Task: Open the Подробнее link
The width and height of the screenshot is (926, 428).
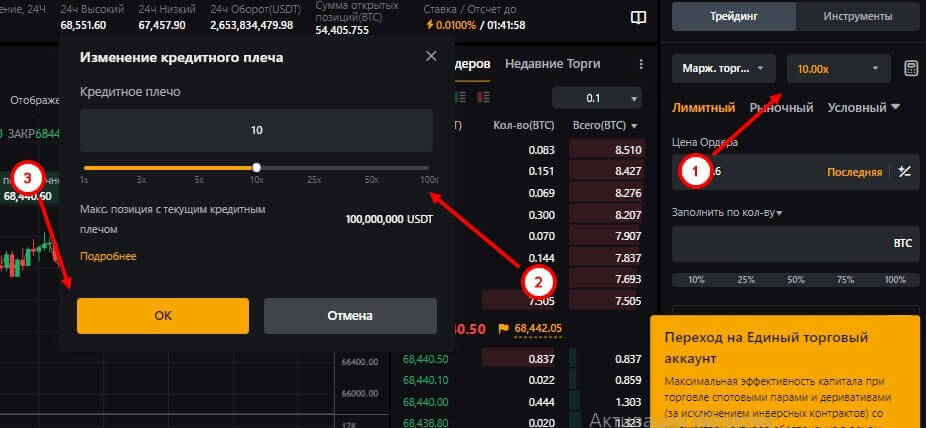Action: click(108, 256)
